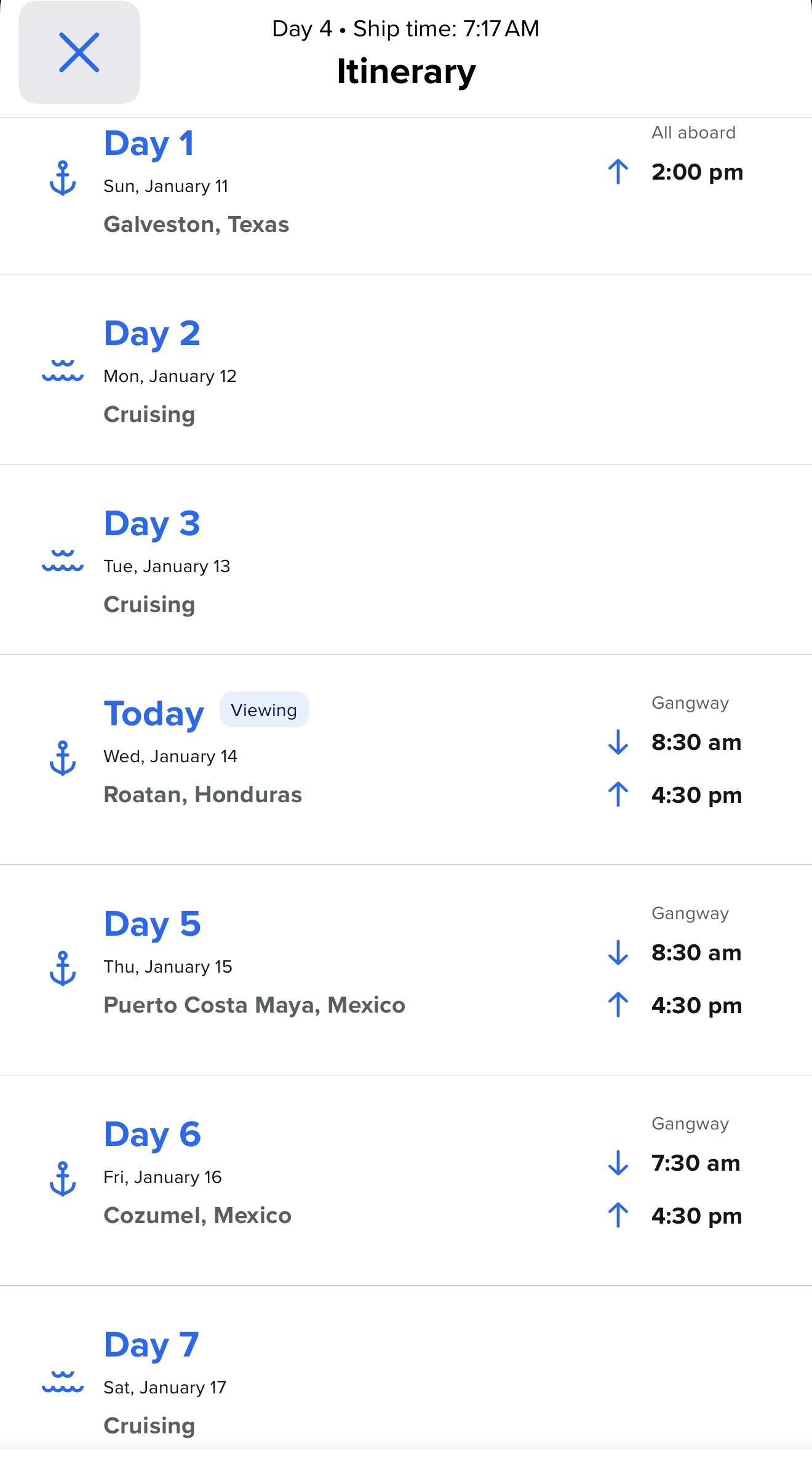
Task: Tap Roatan, Honduras port name
Action: click(x=203, y=794)
